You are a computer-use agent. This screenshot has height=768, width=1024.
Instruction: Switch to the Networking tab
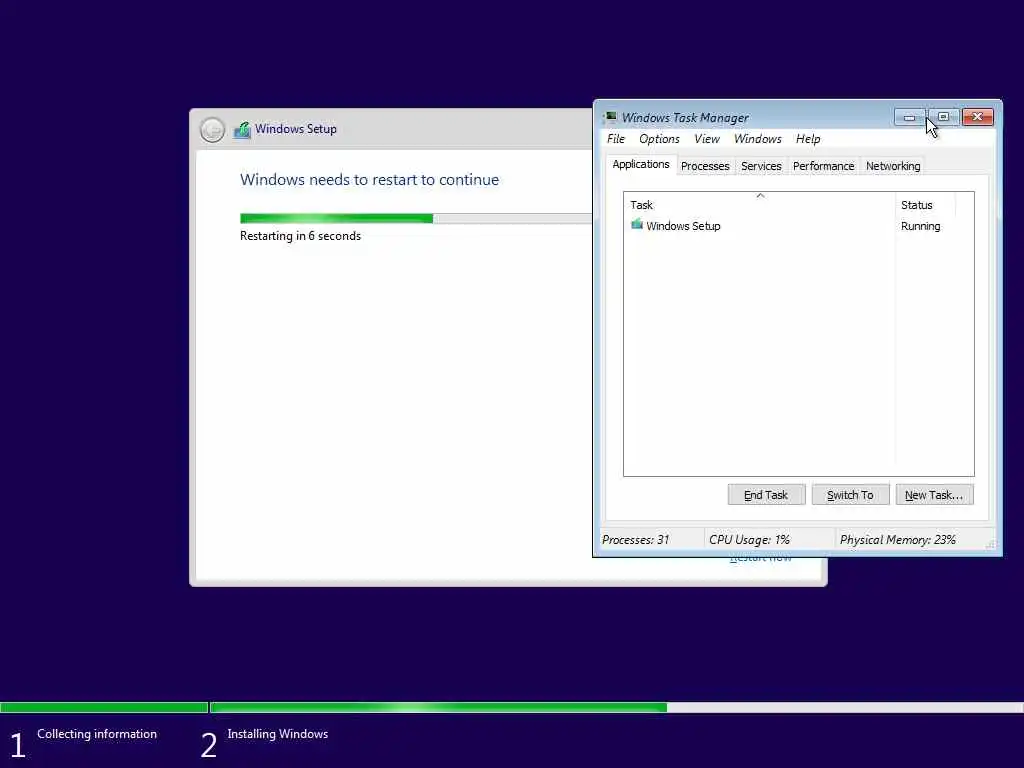click(893, 167)
